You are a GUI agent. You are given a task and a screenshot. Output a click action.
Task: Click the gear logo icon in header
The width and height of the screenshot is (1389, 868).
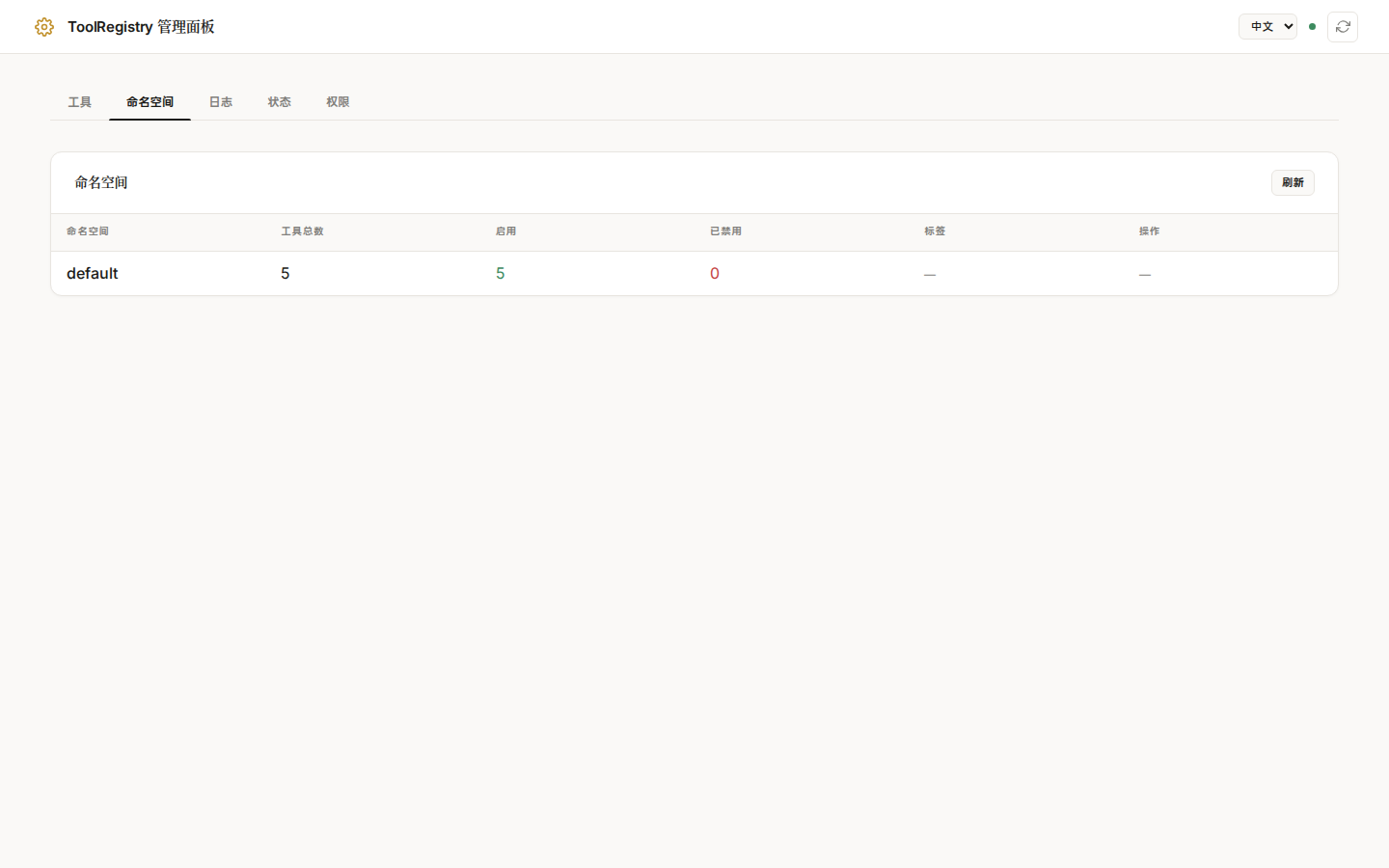[44, 27]
